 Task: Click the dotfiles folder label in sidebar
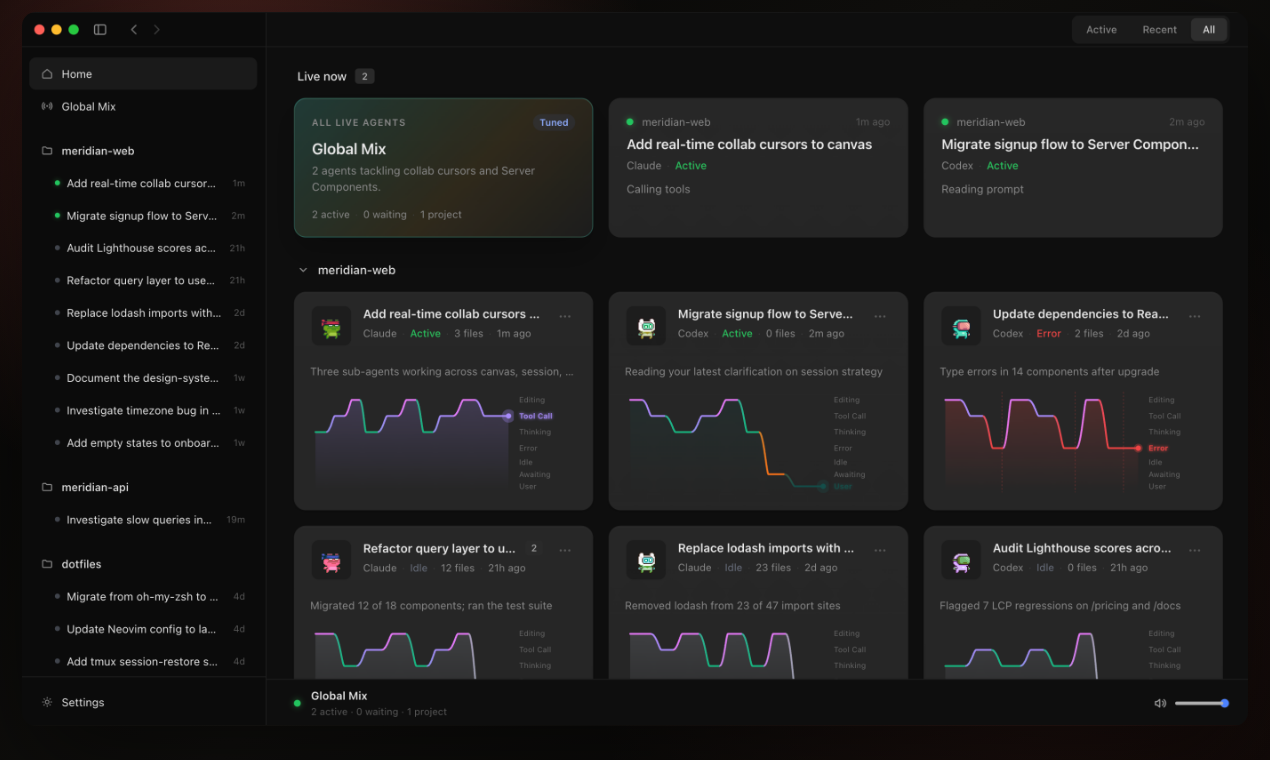[x=82, y=564]
